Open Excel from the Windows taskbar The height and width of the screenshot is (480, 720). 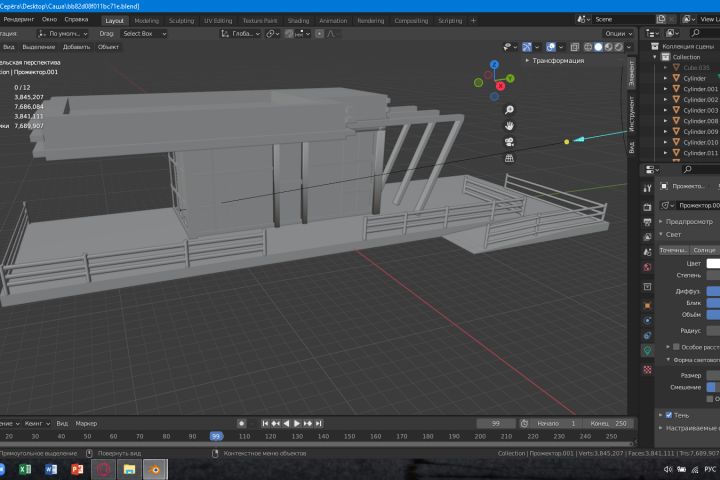[x=26, y=468]
